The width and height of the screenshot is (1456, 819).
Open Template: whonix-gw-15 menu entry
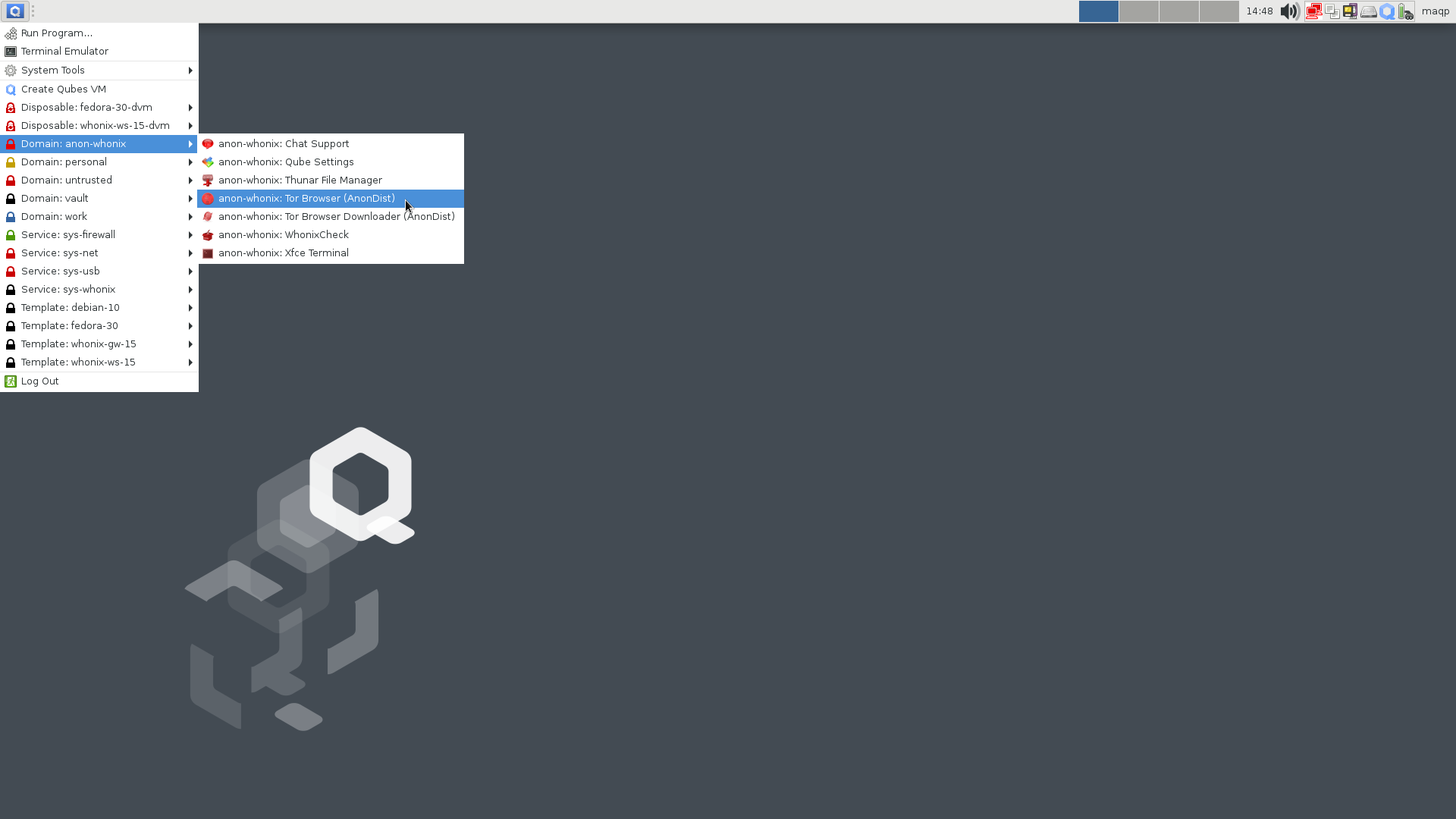pyautogui.click(x=99, y=344)
